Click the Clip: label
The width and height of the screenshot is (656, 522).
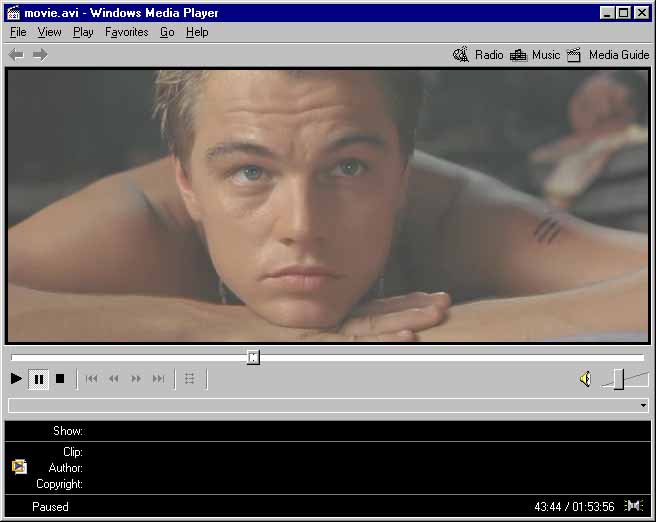[x=73, y=452]
